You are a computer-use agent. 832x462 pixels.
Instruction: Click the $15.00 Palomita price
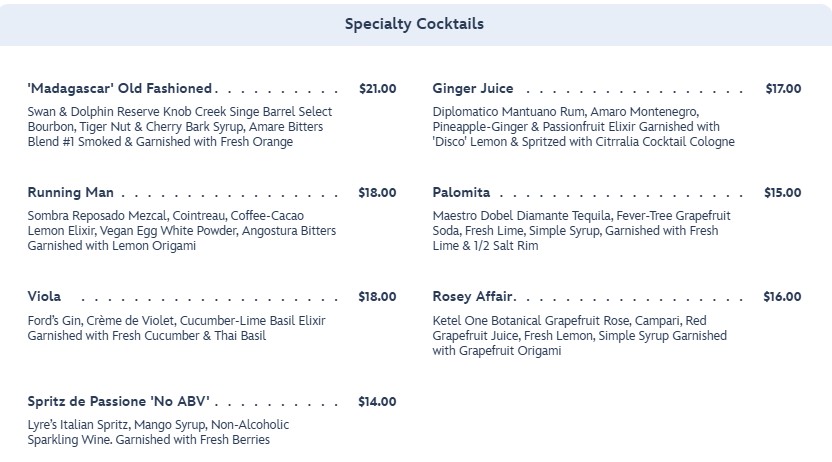coord(783,192)
